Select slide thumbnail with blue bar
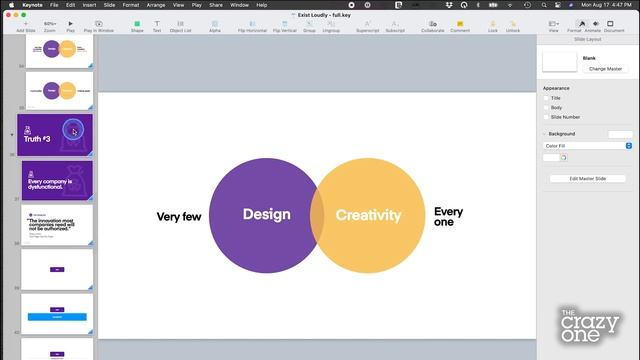Viewport: 640px width, 360px height. [x=57, y=314]
